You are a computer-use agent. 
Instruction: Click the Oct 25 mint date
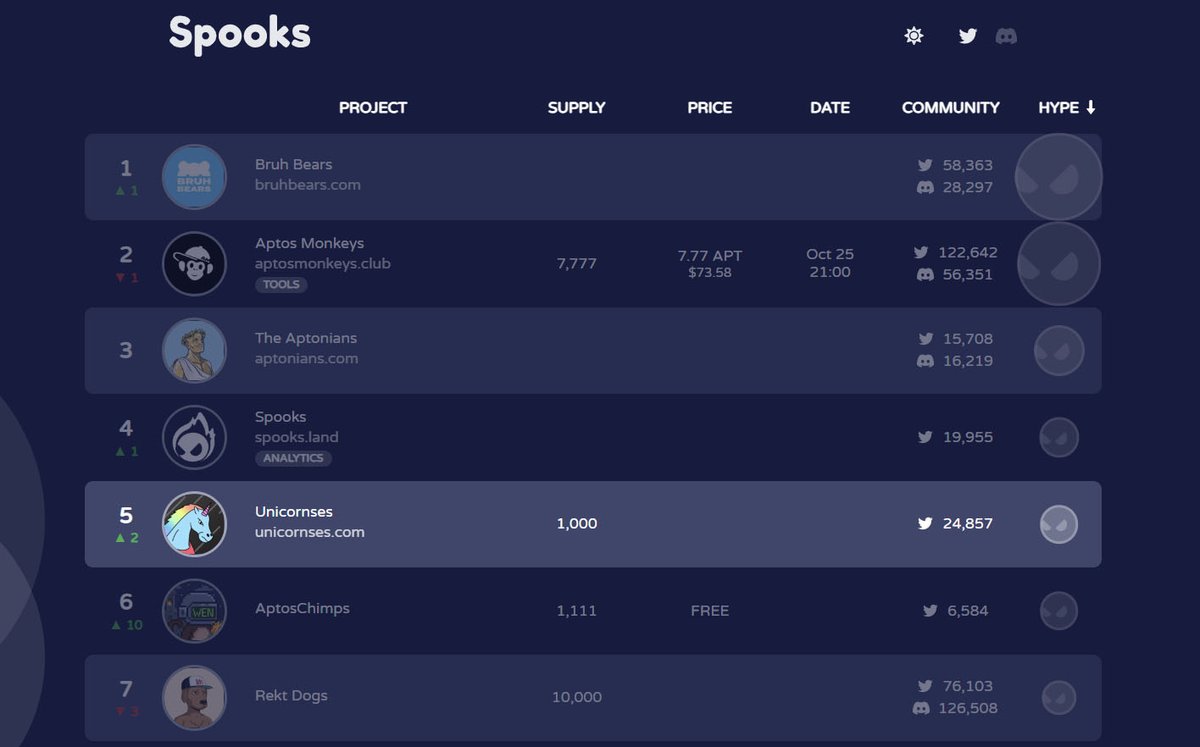click(x=830, y=254)
